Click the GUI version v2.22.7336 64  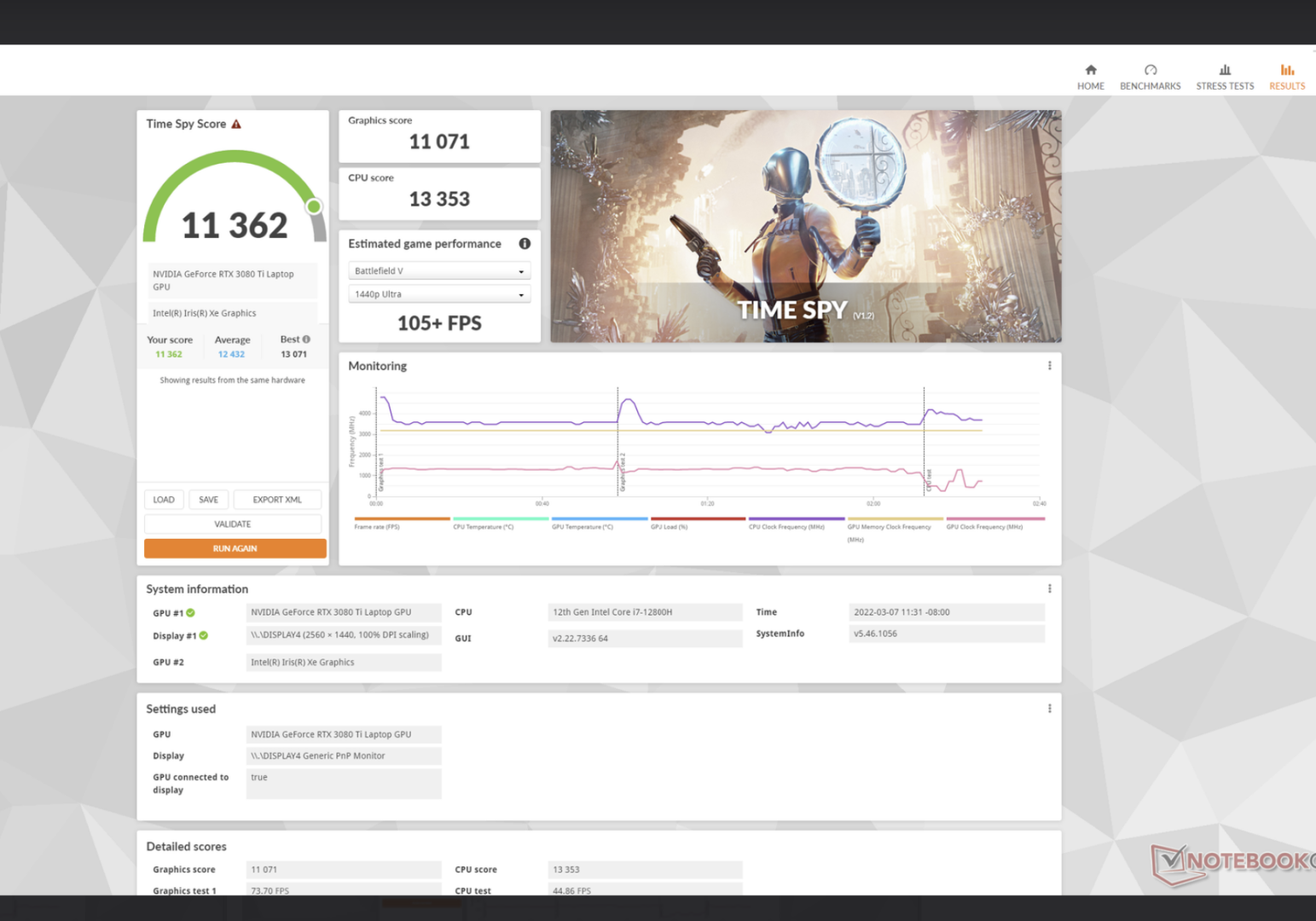tap(645, 639)
